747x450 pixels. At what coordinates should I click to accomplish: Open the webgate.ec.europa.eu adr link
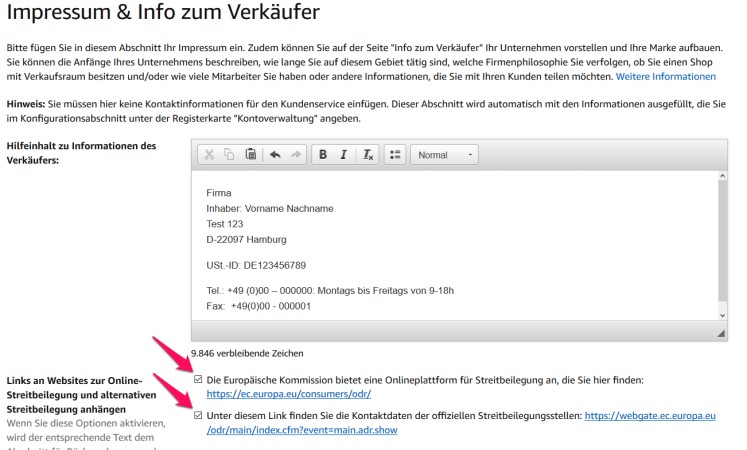pyautogui.click(x=461, y=423)
